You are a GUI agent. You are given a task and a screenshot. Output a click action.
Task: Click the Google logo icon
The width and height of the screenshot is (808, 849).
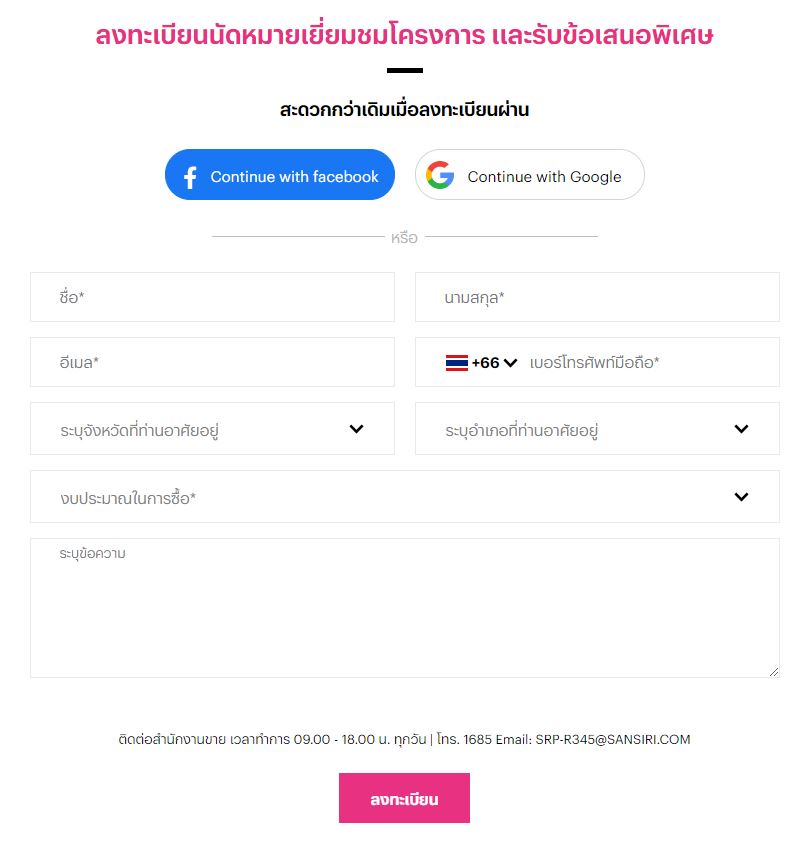tap(440, 176)
